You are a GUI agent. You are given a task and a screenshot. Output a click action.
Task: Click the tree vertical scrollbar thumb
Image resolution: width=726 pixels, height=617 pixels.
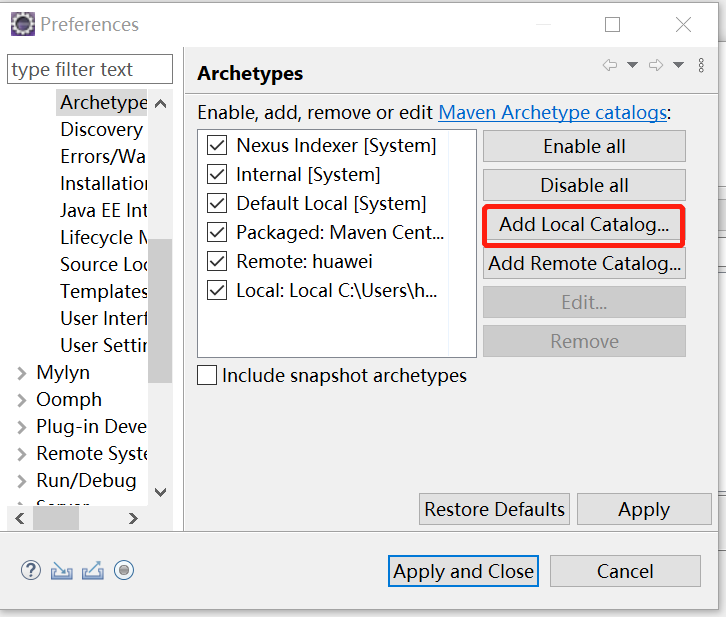pos(160,311)
